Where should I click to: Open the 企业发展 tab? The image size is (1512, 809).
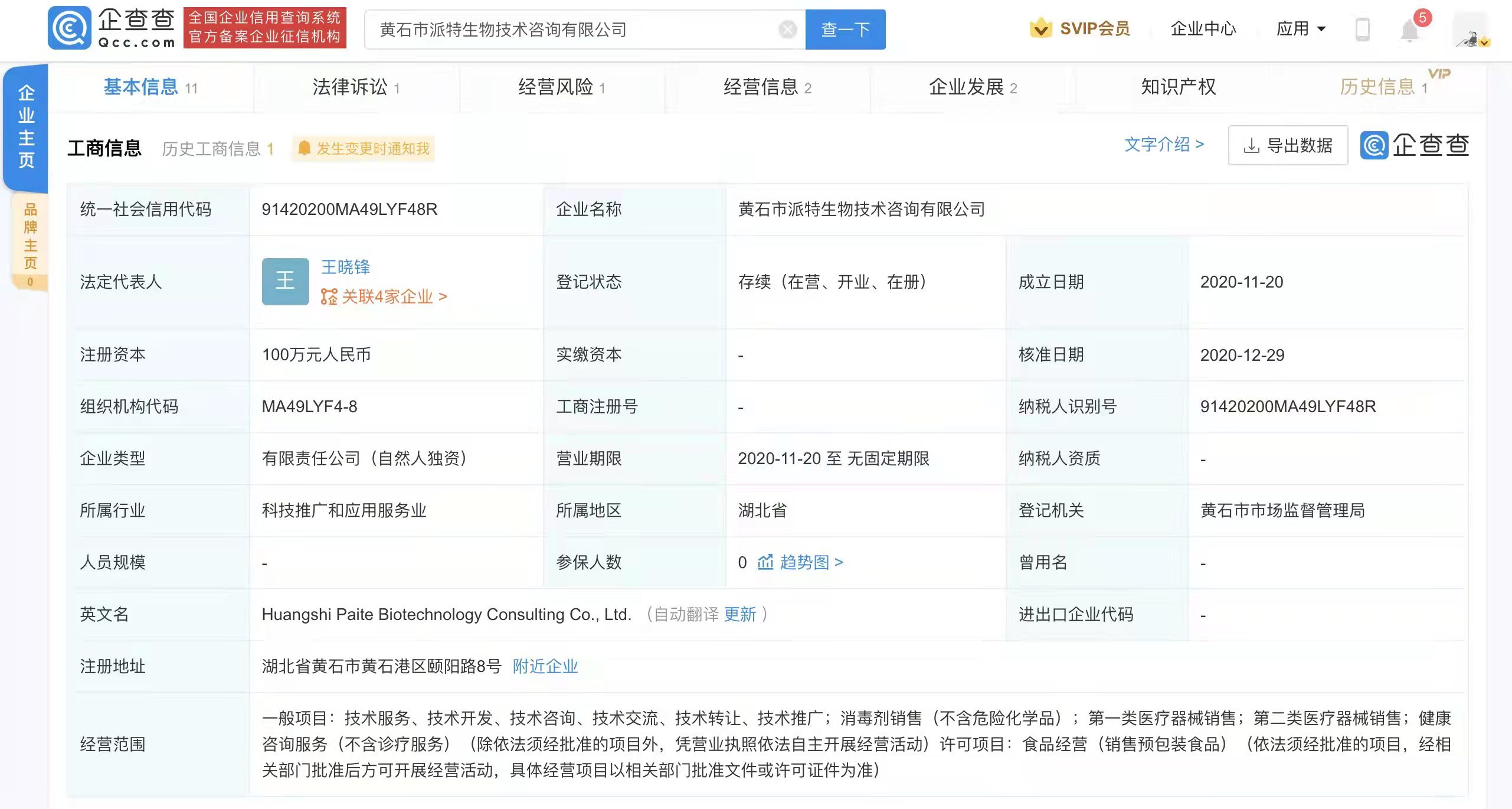(973, 87)
